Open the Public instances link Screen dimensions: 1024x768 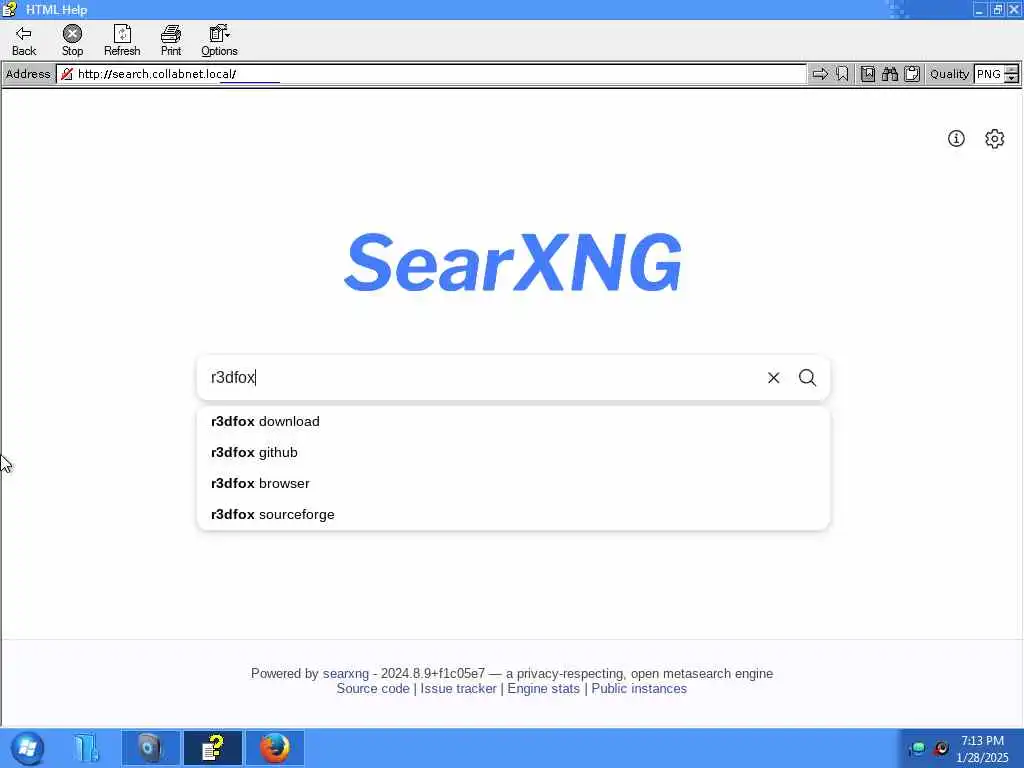click(x=639, y=688)
